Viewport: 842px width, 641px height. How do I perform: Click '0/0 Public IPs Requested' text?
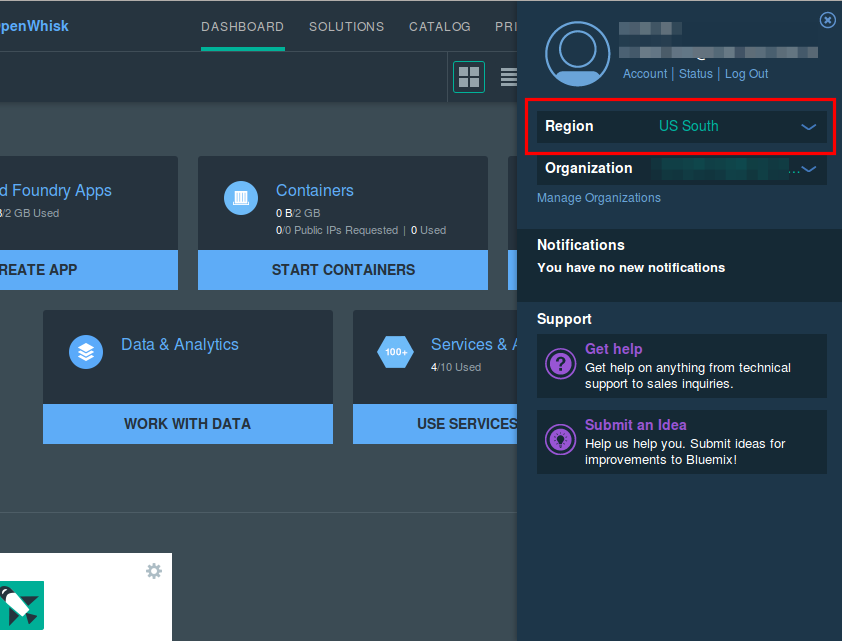[x=337, y=230]
